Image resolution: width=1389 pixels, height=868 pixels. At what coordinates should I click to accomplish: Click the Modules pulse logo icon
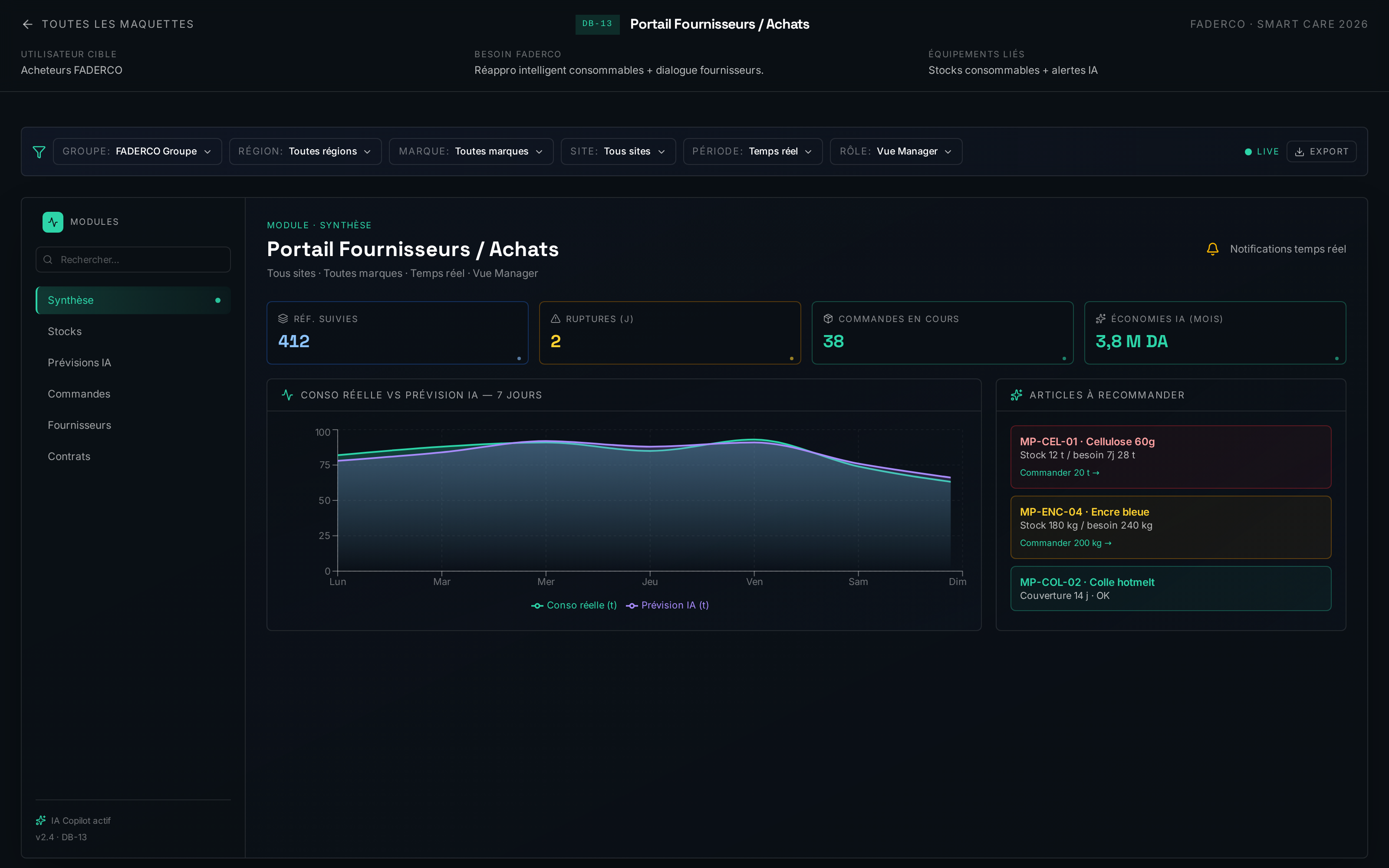[x=53, y=222]
